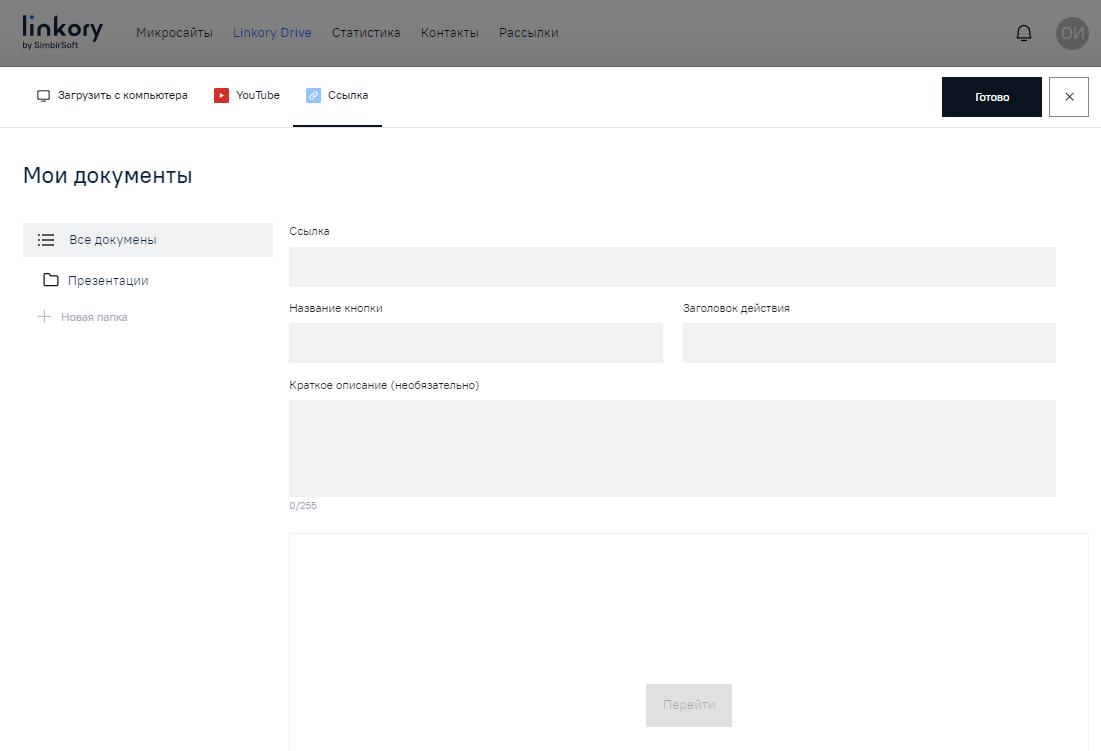The image size is (1101, 751).
Task: Click the Перейти button in preview
Action: coord(688,705)
